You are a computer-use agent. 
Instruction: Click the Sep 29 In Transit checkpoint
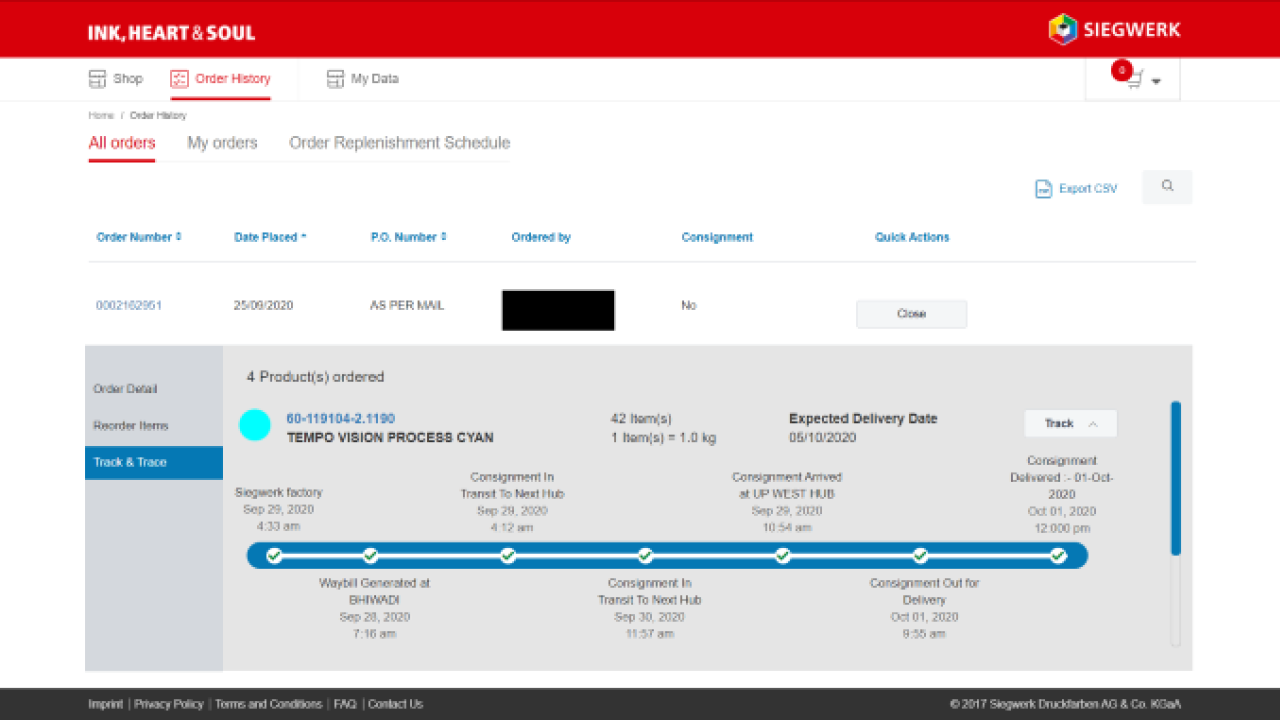(508, 555)
